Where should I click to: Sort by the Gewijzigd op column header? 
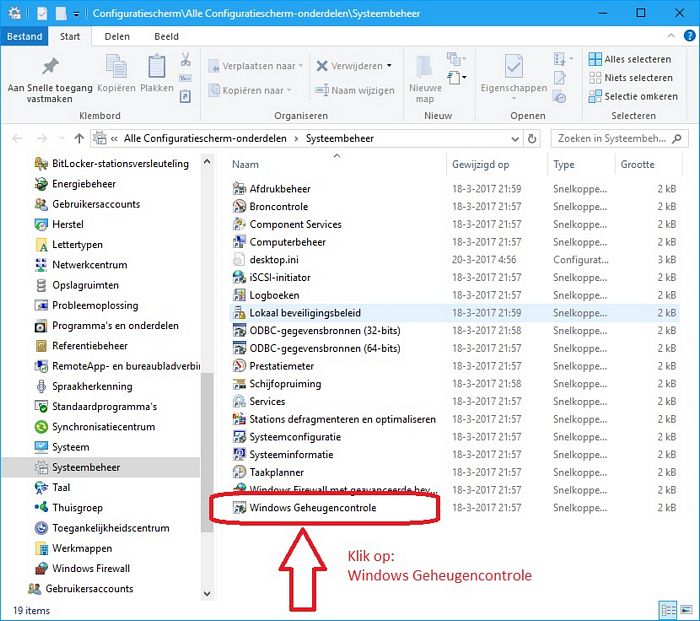pos(480,164)
